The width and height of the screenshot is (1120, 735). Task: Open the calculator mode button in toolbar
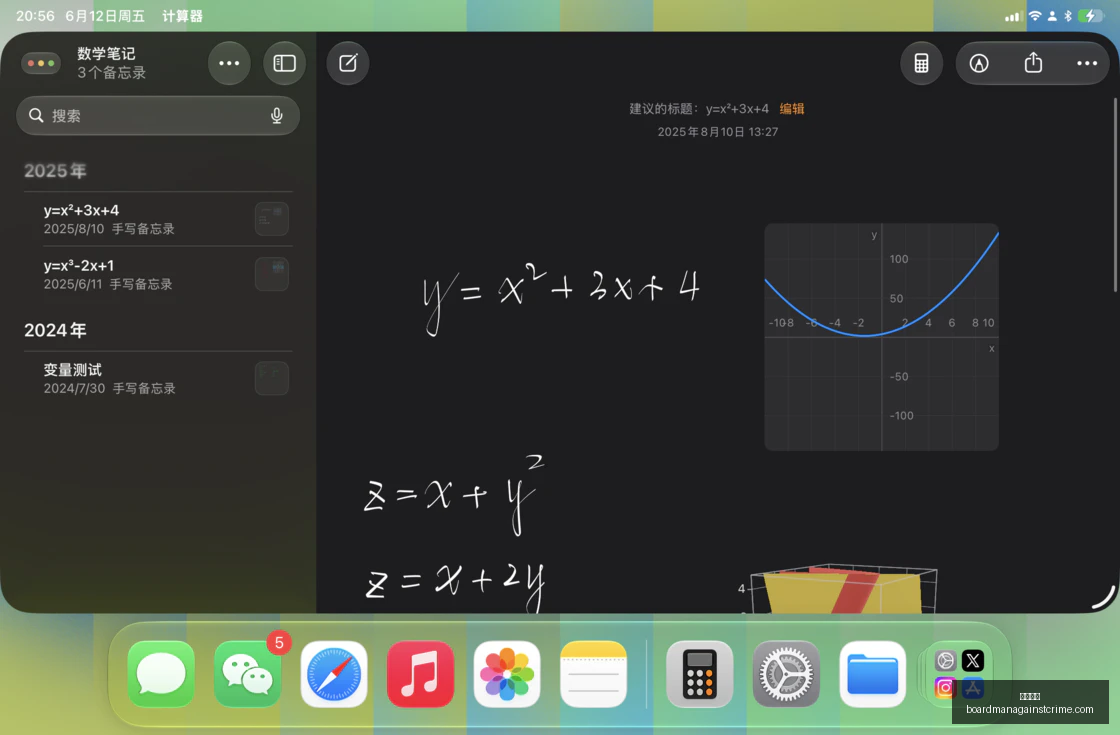click(921, 63)
